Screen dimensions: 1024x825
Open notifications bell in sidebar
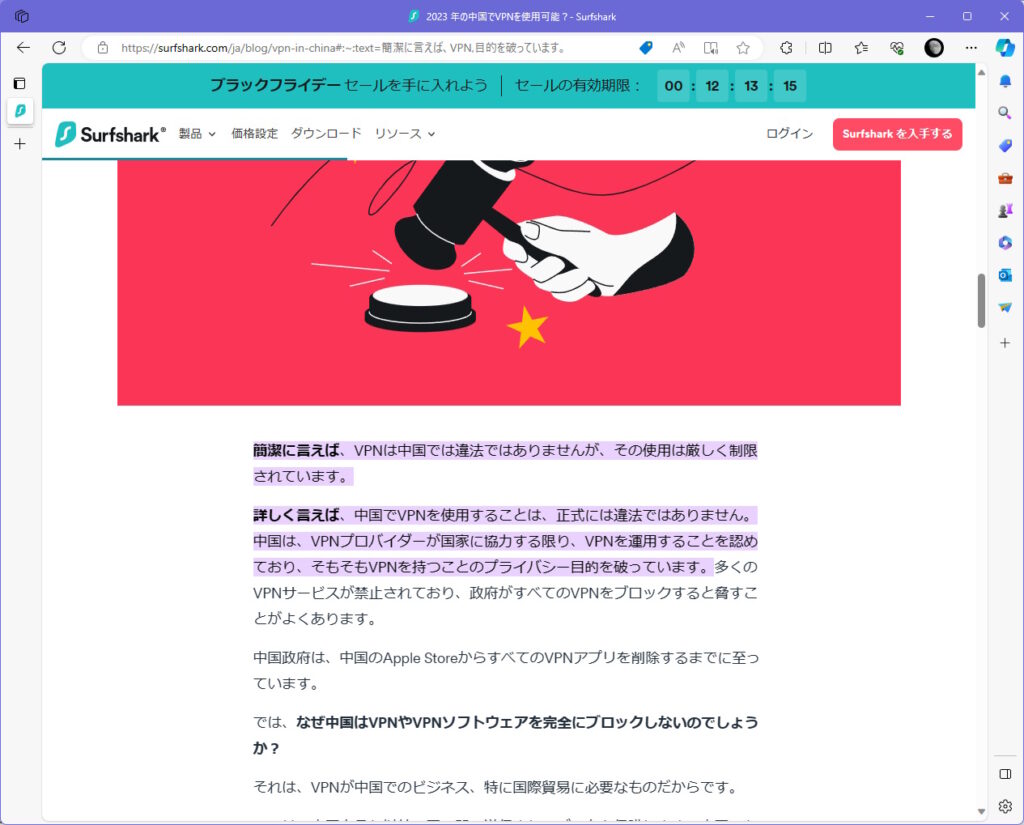click(x=1005, y=81)
